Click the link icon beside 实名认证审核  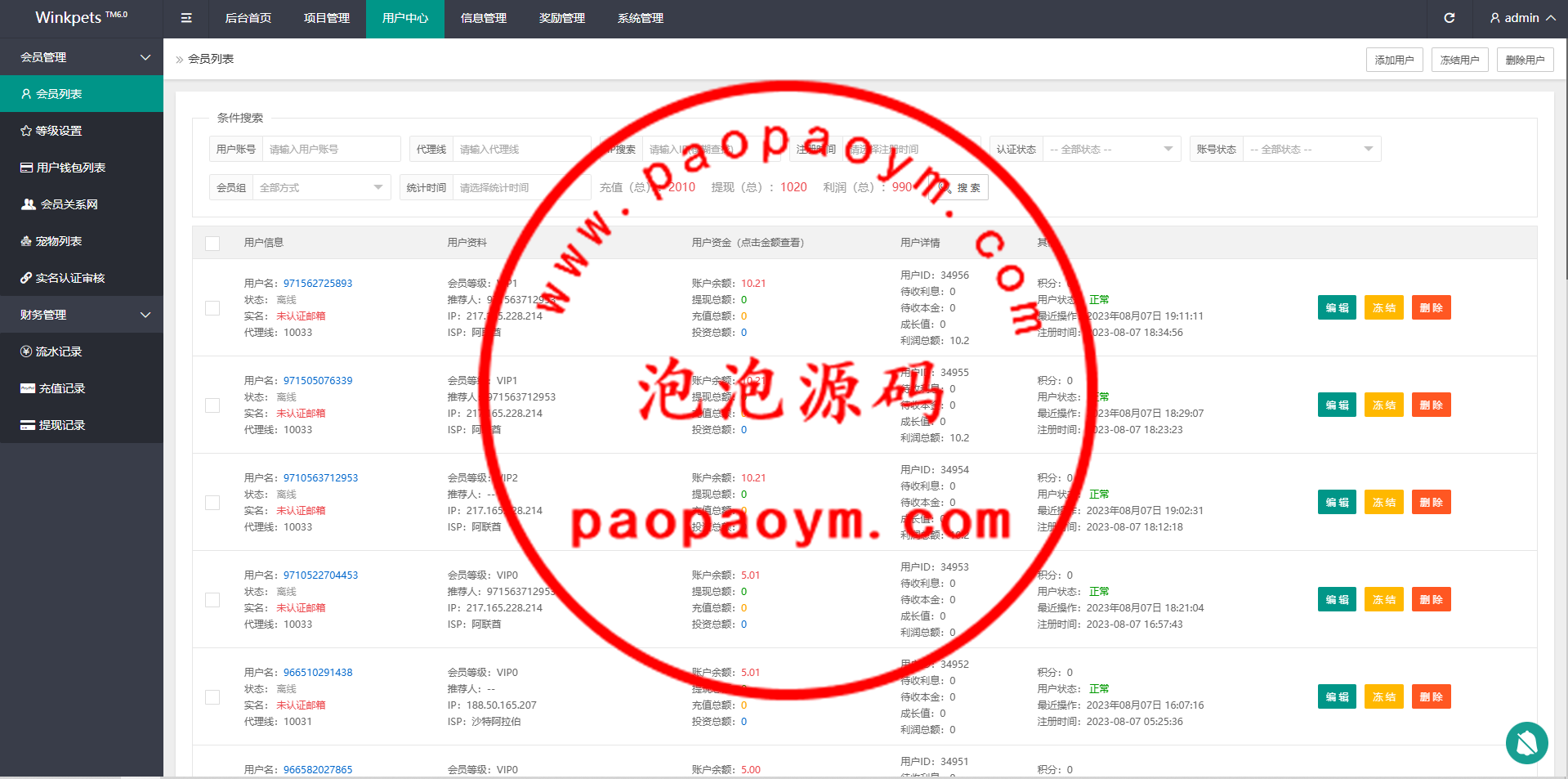[26, 278]
